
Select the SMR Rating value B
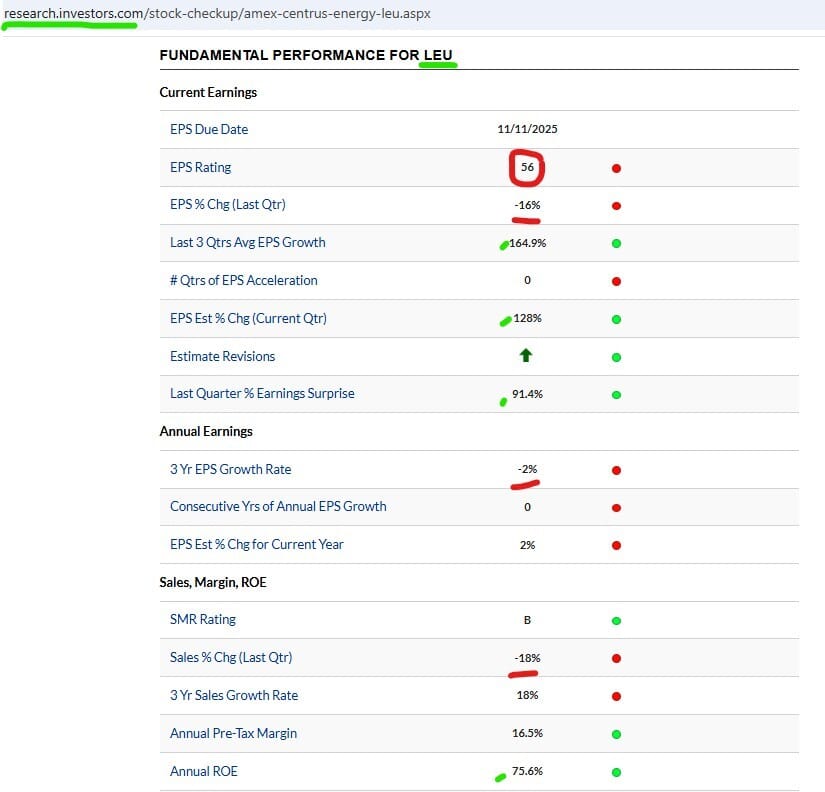click(x=527, y=620)
